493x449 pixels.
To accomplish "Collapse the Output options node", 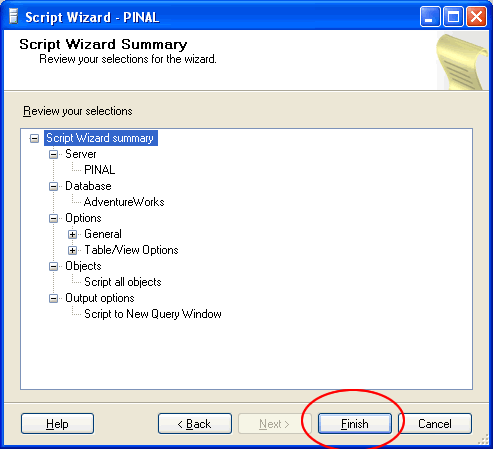I will pyautogui.click(x=53, y=298).
